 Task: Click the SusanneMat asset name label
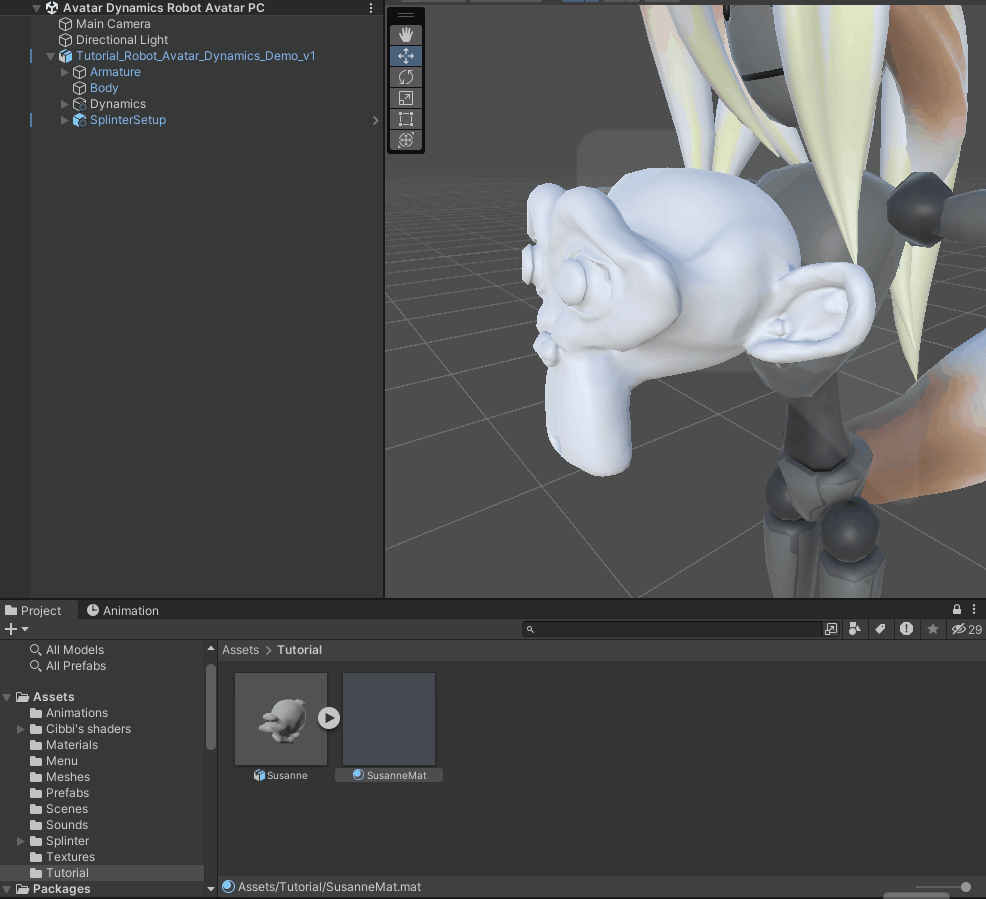point(396,776)
